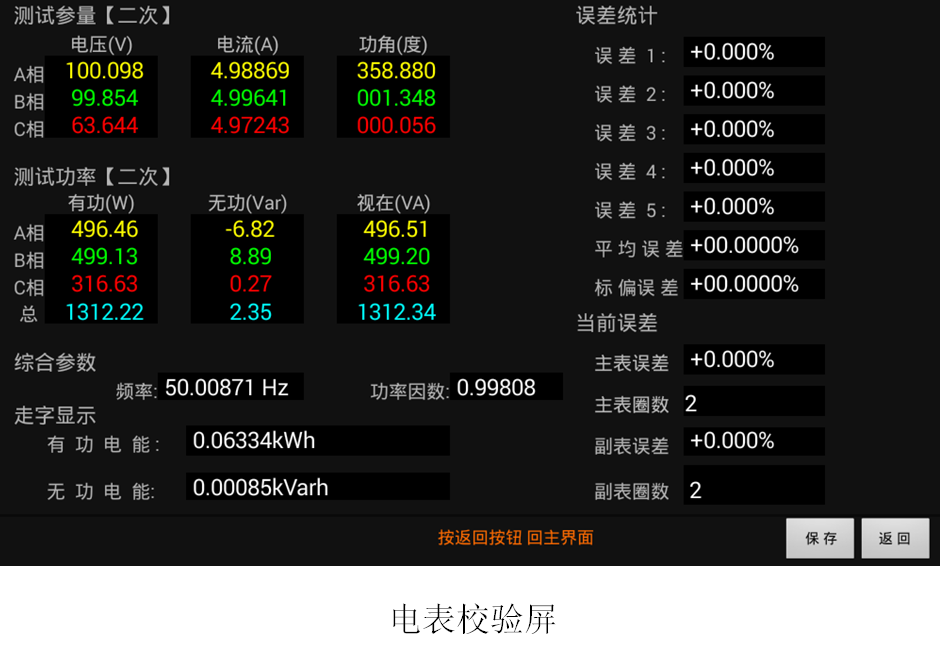Click the 频率 field showing 50.00871 Hz

tap(230, 387)
